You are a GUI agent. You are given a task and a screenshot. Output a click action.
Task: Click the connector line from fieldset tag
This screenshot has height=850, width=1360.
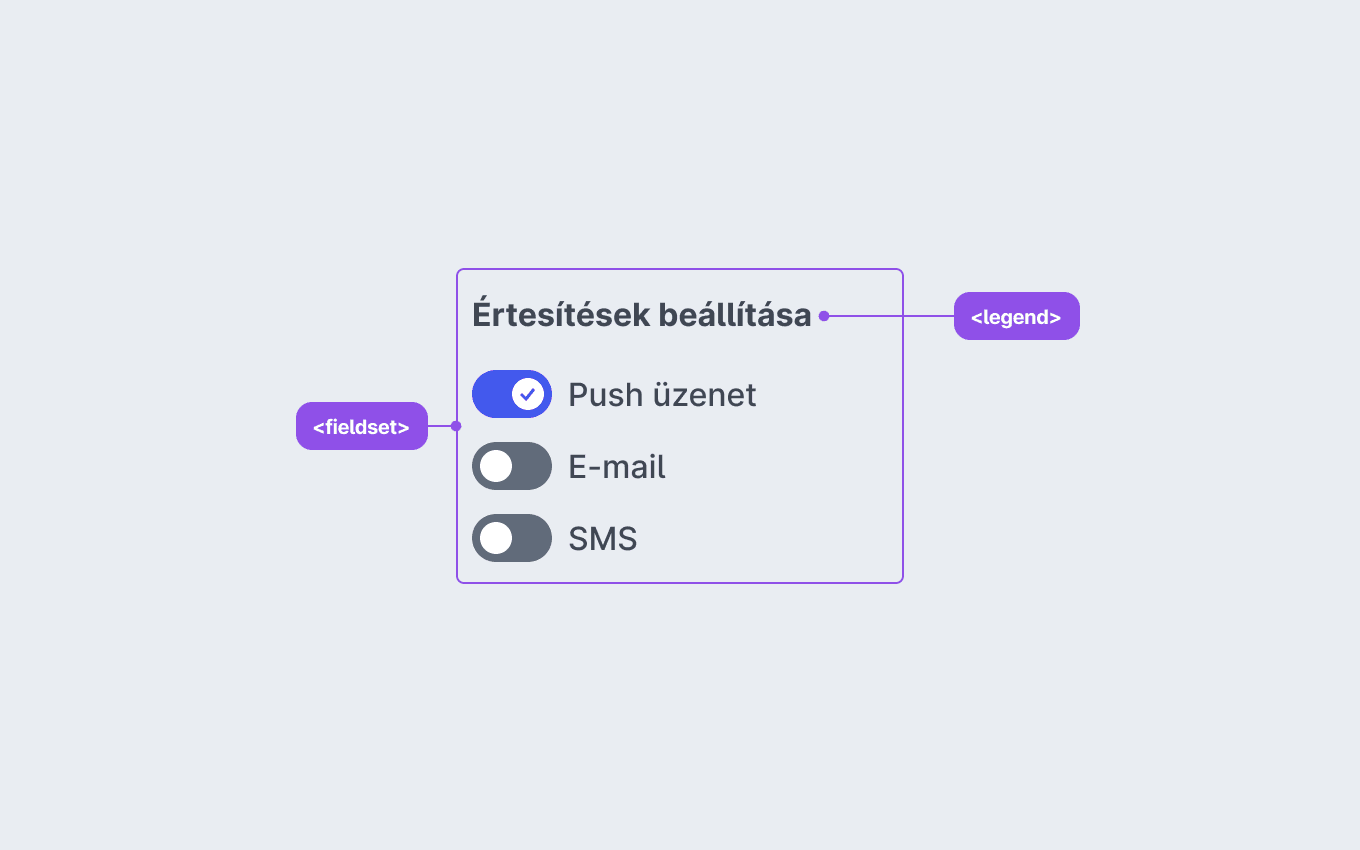[440, 426]
